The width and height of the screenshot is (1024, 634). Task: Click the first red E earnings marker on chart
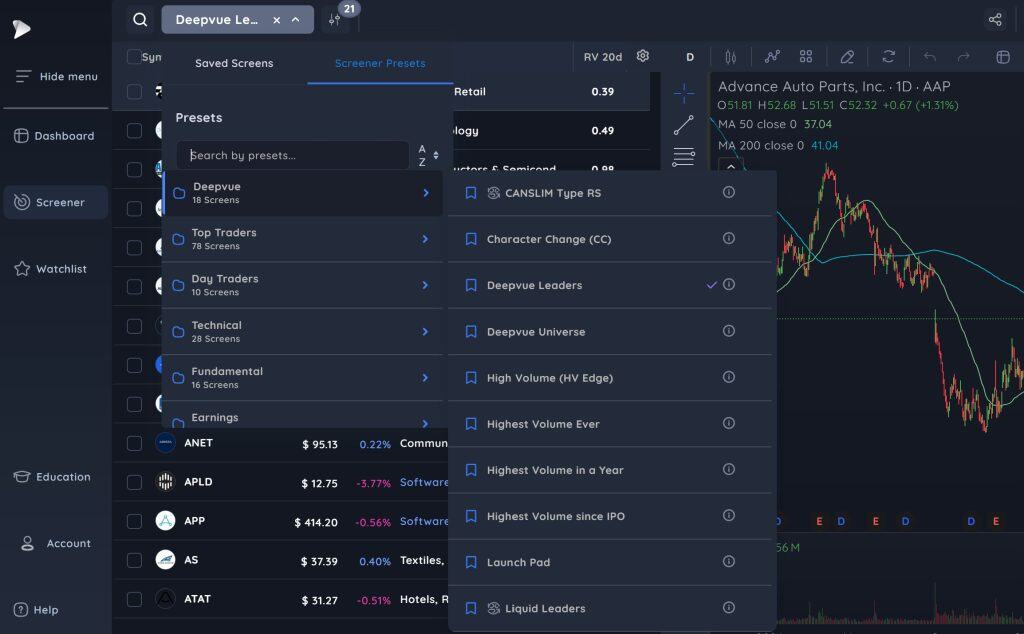tap(819, 521)
